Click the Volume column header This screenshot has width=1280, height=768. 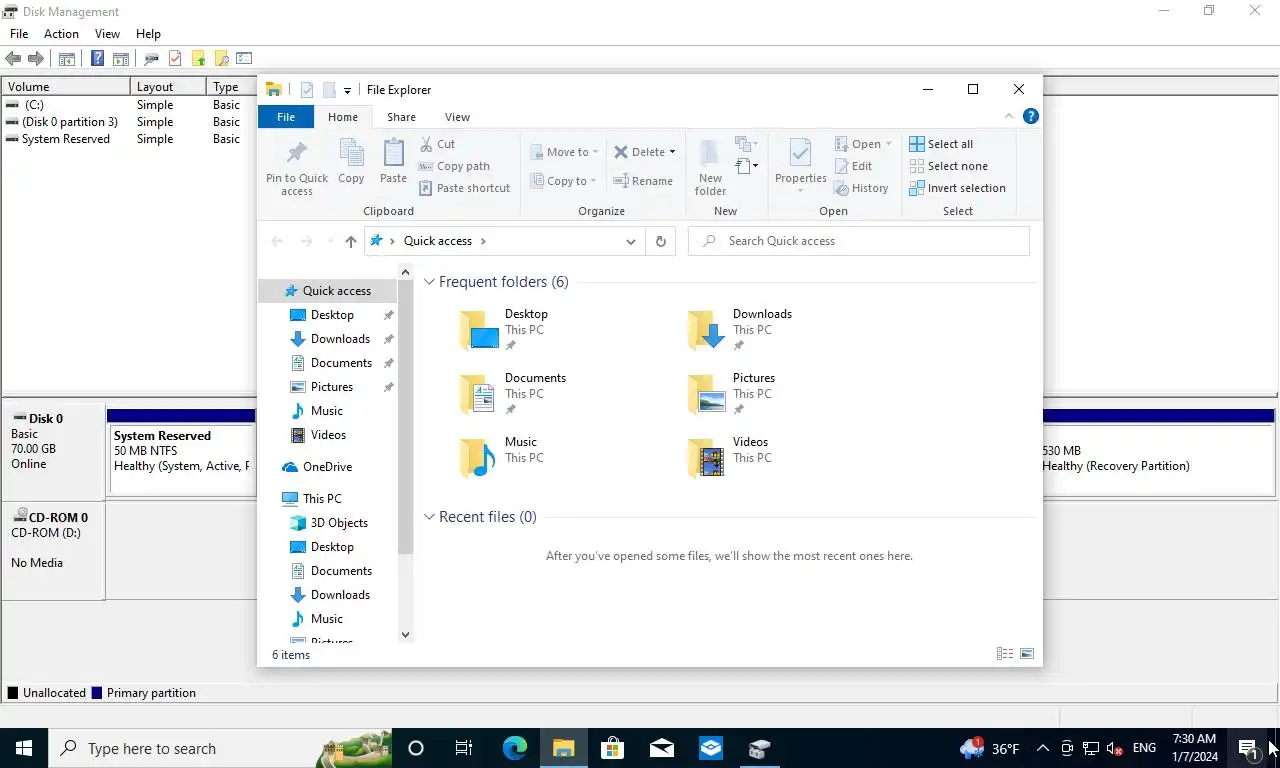pyautogui.click(x=66, y=87)
